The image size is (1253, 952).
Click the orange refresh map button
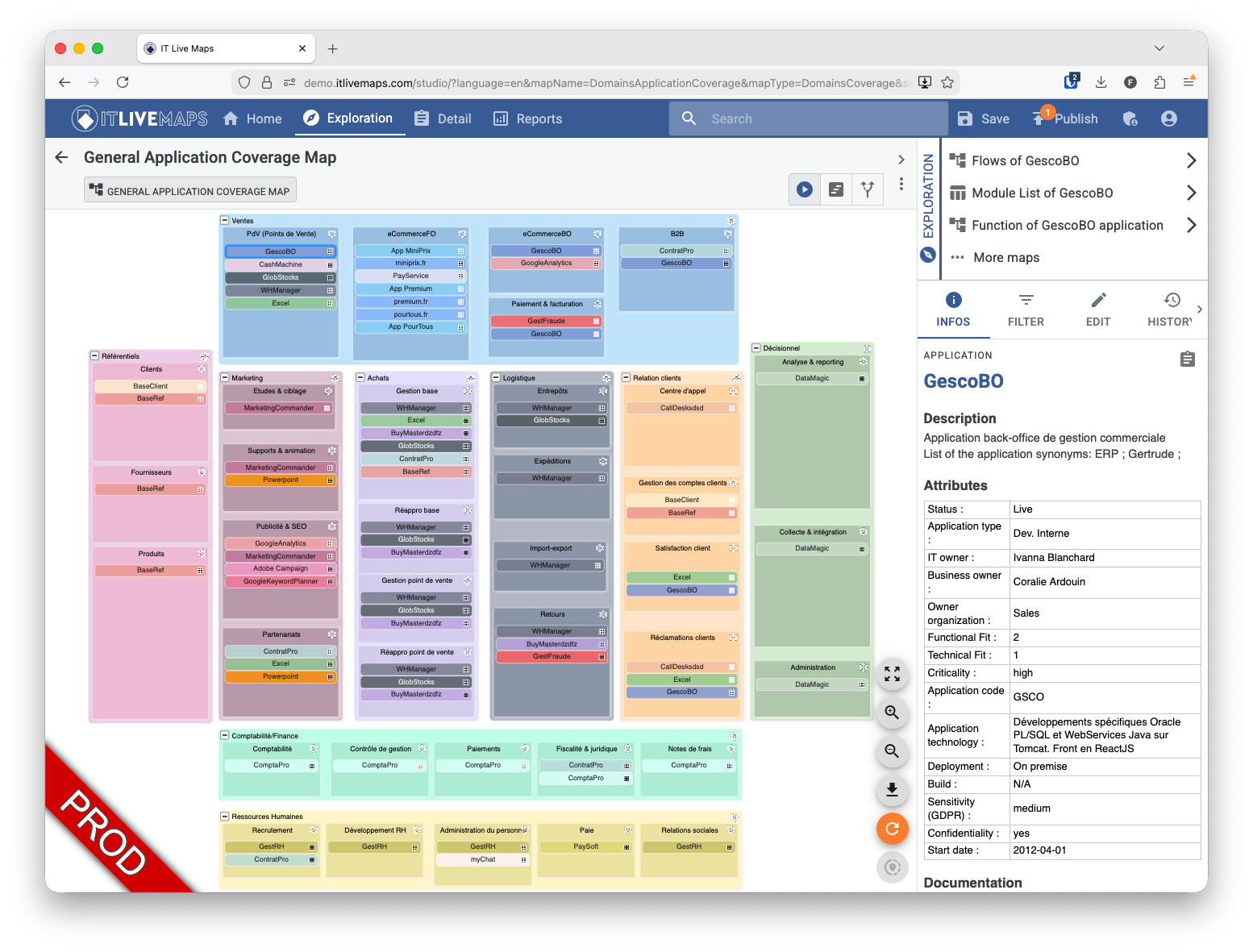click(x=892, y=829)
